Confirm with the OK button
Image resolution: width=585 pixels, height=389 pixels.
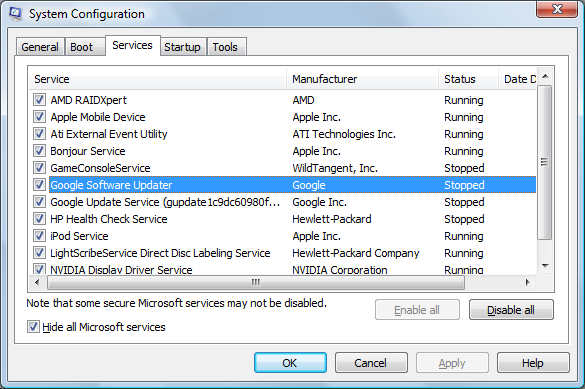pos(290,363)
